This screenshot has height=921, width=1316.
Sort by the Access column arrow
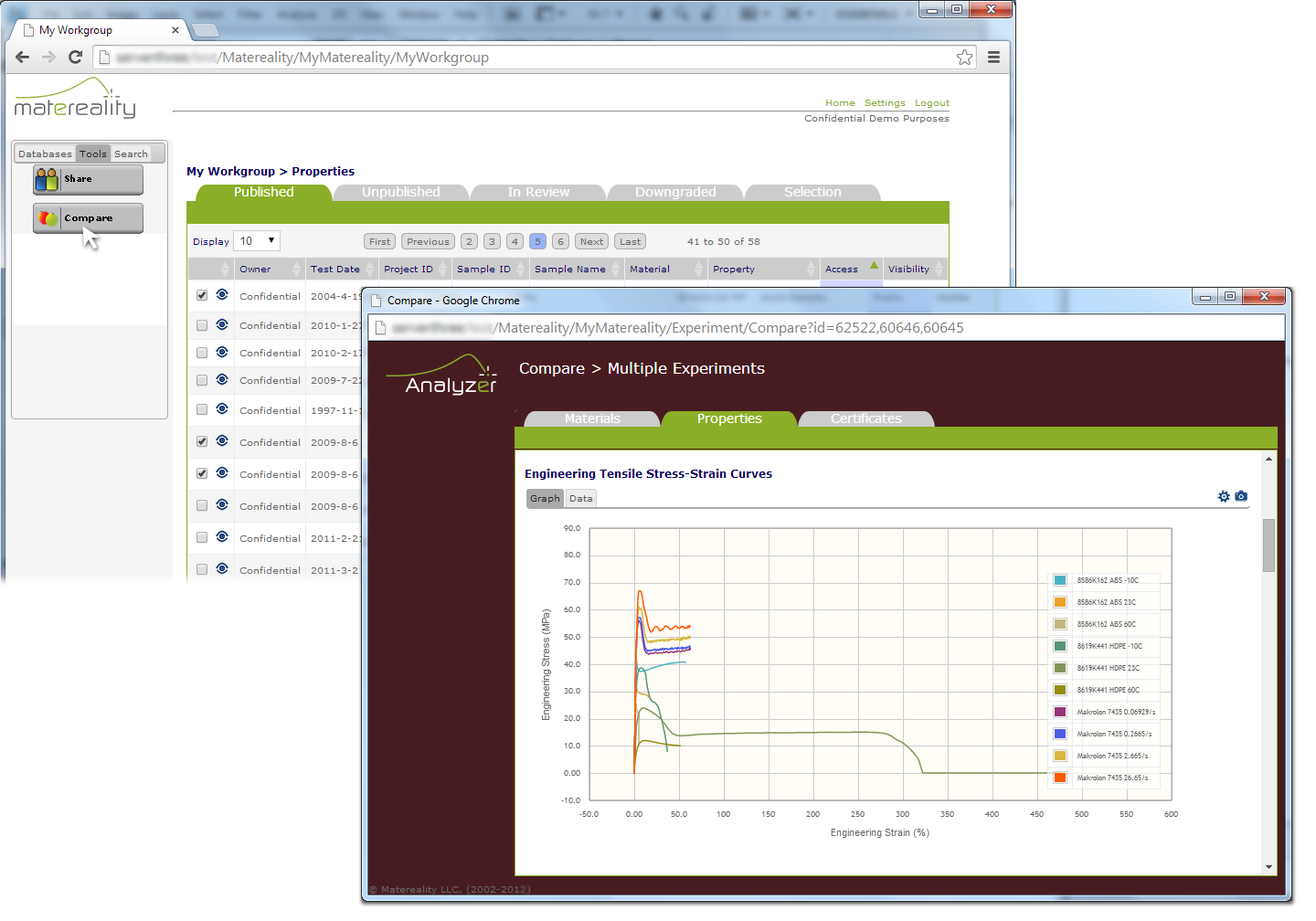point(874,264)
